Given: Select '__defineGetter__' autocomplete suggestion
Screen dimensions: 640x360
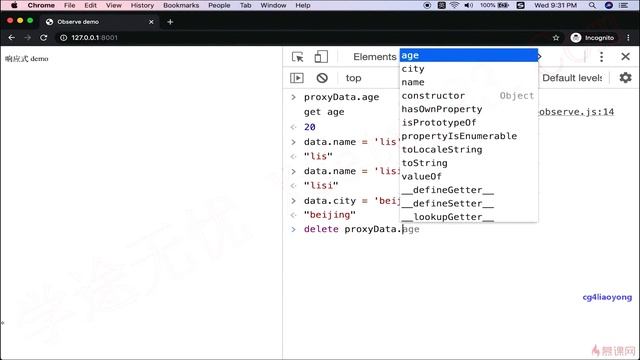Looking at the screenshot, I should (x=469, y=190).
